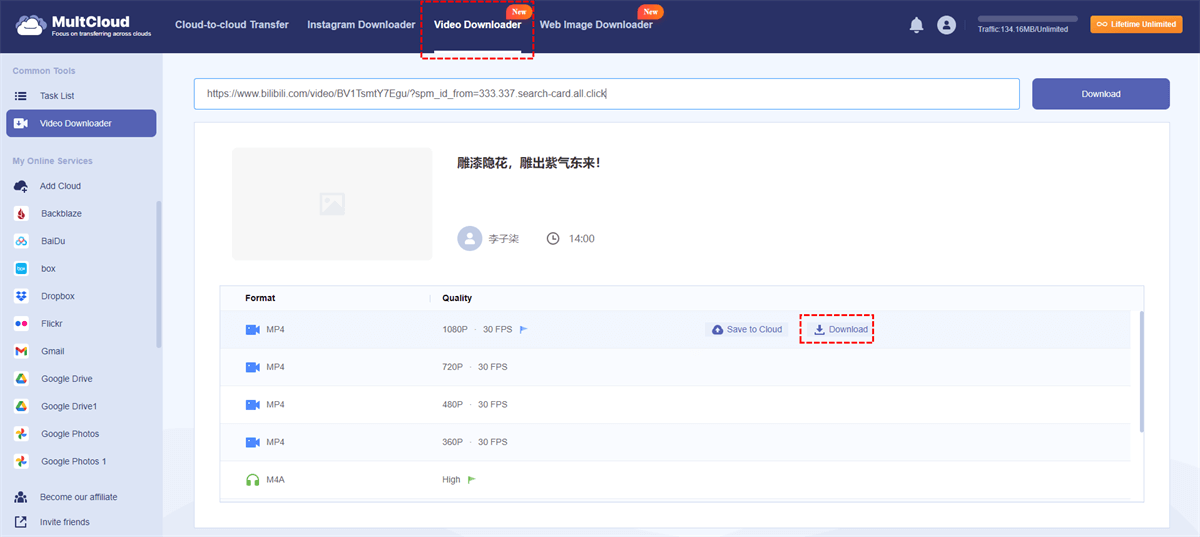Switch to the Video Downloader tab
Image resolution: width=1200 pixels, height=537 pixels.
(x=477, y=25)
